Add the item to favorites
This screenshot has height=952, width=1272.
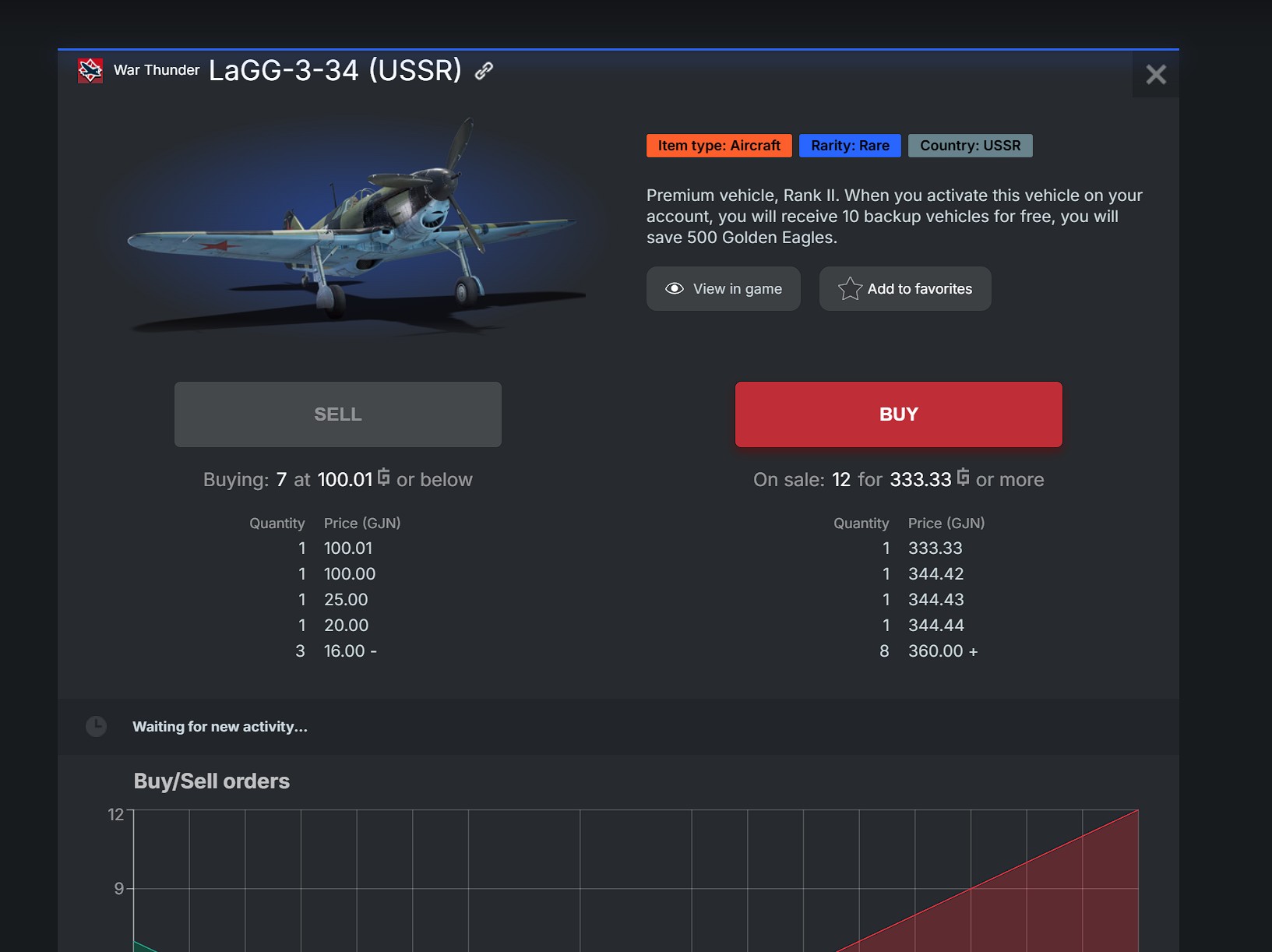click(x=905, y=289)
